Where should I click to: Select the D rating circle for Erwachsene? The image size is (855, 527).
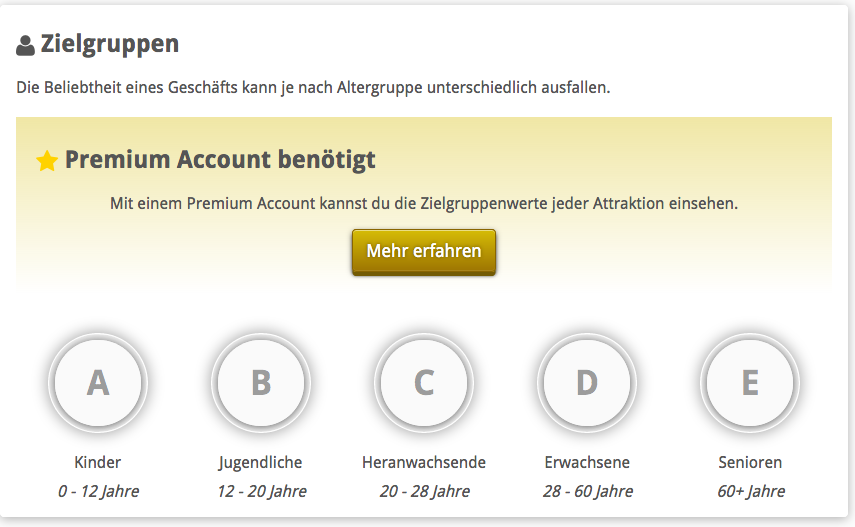pos(587,382)
